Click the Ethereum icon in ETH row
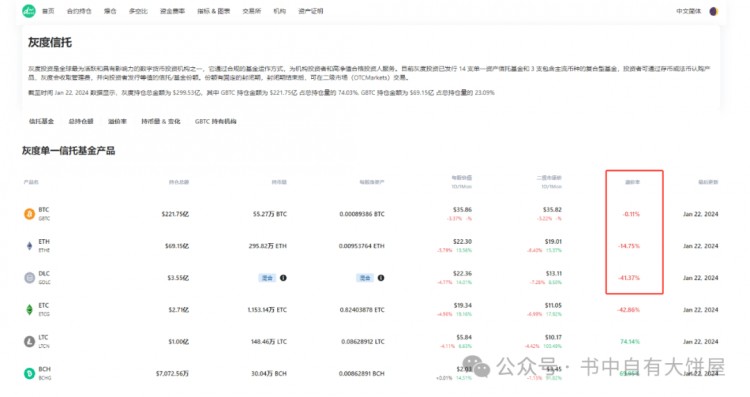Screen dimensions: 750x397 coord(29,246)
